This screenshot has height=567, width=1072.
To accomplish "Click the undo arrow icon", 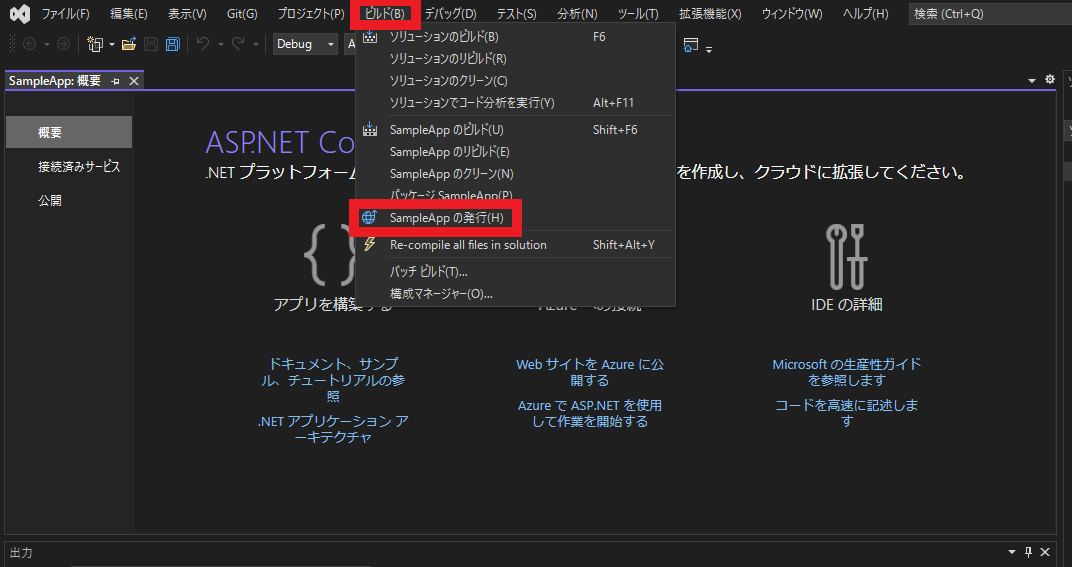I will pyautogui.click(x=203, y=44).
